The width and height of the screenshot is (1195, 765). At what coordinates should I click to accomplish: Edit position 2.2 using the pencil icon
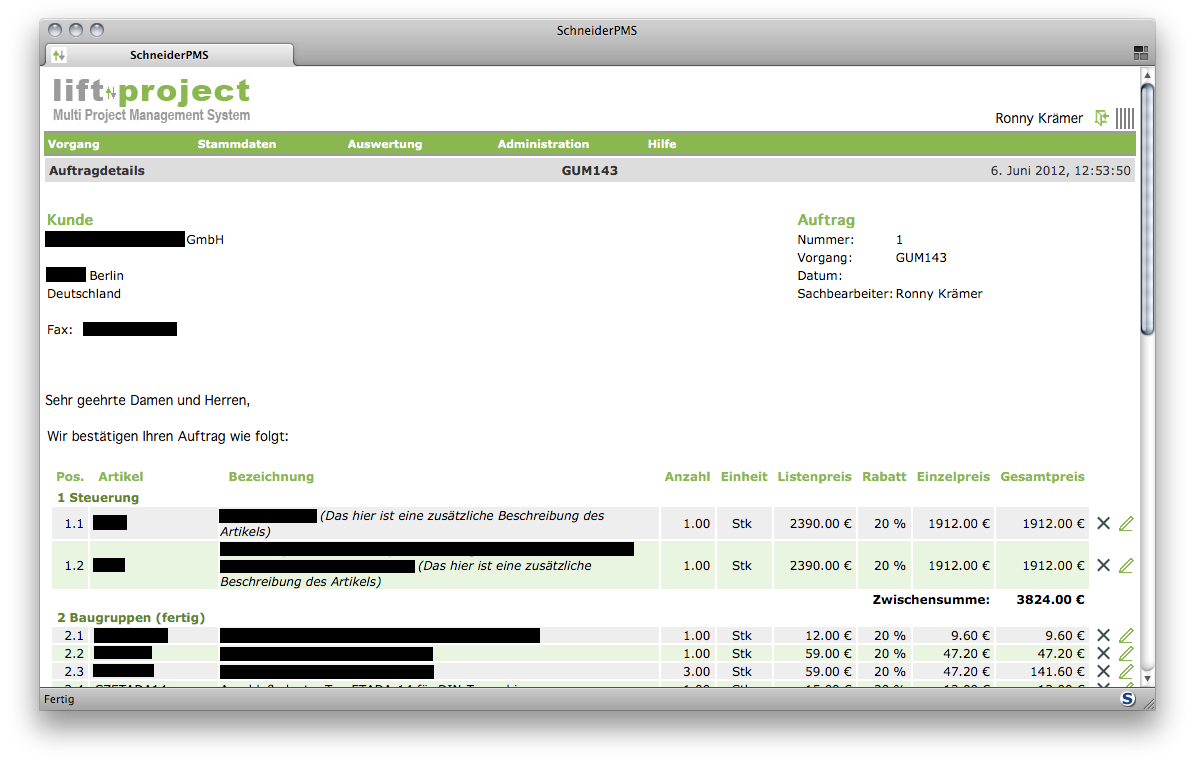coord(1126,653)
